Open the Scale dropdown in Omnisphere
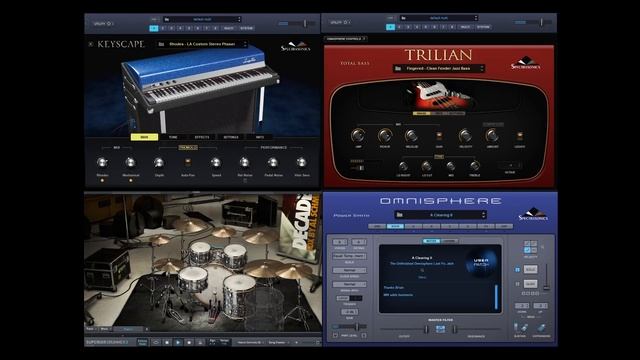The height and width of the screenshot is (360, 640). (349, 256)
